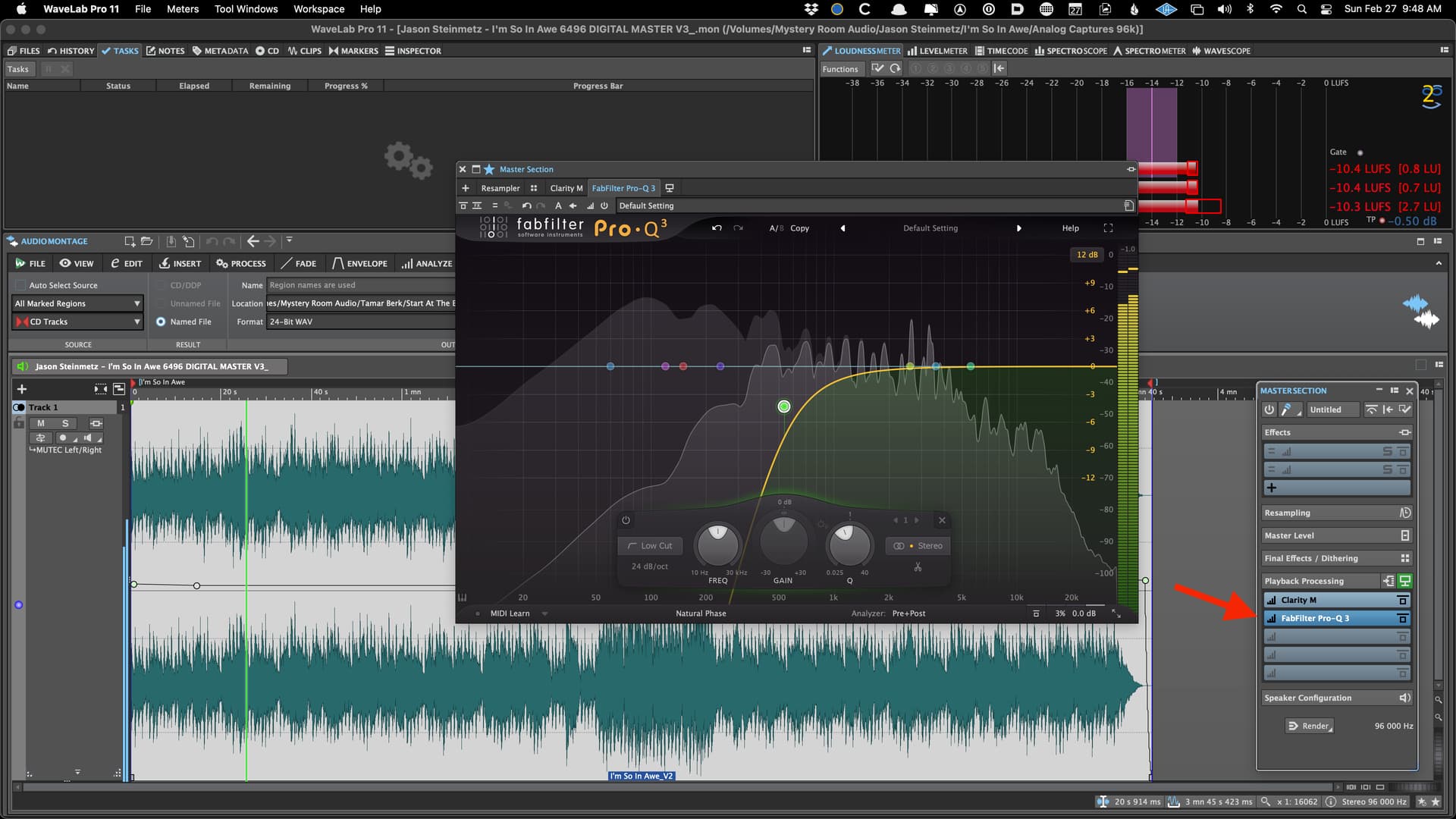
Task: Select the Named File radio button
Action: click(x=161, y=322)
